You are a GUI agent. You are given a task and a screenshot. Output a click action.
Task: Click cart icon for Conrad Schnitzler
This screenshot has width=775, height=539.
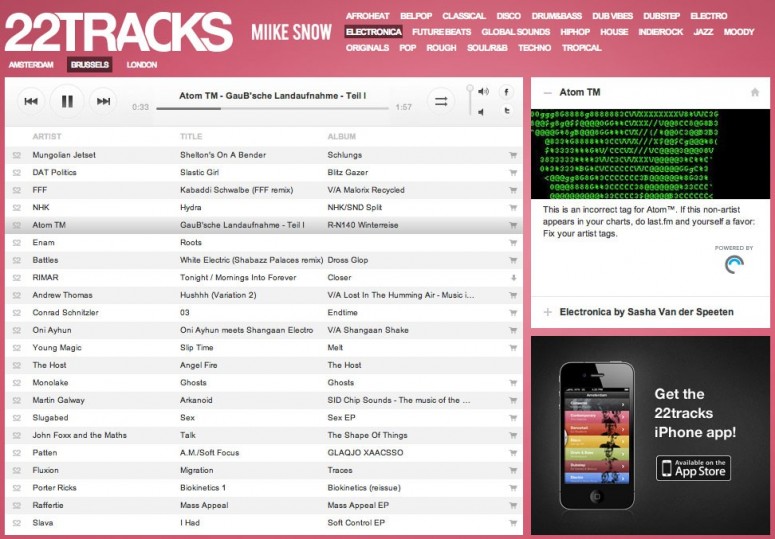[x=513, y=313]
